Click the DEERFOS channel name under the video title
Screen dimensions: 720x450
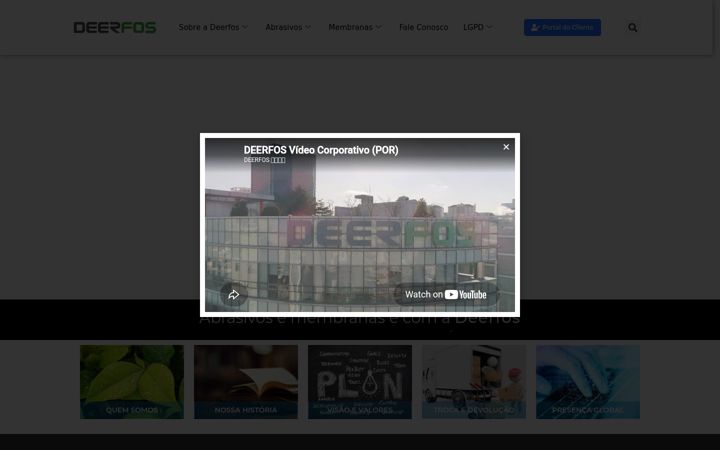264,160
